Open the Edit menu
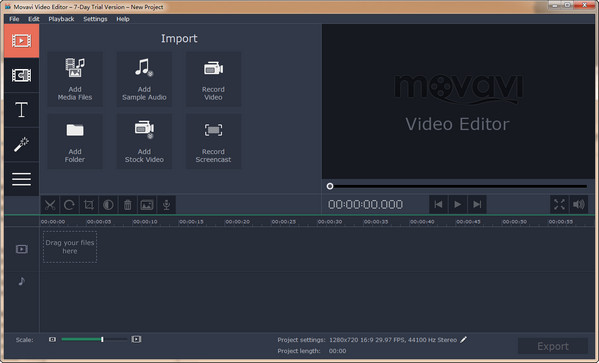The height and width of the screenshot is (363, 599). (x=34, y=19)
